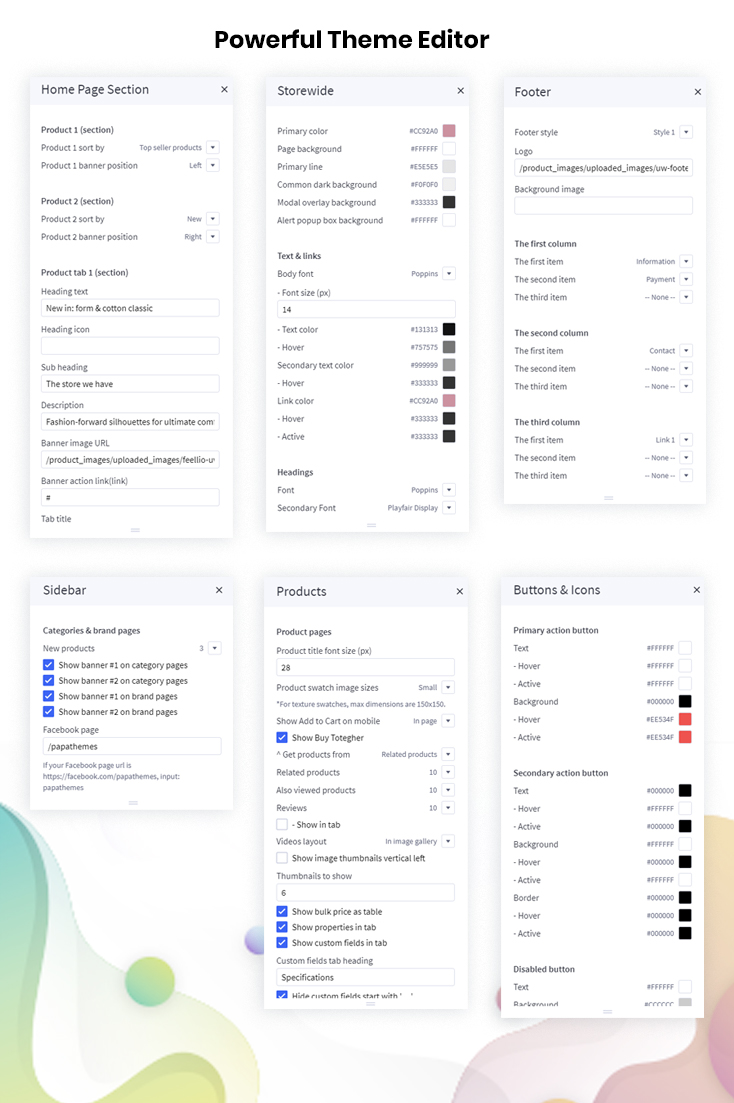Expand the Body font Poppins dropdown
The width and height of the screenshot is (734, 1103).
click(449, 274)
